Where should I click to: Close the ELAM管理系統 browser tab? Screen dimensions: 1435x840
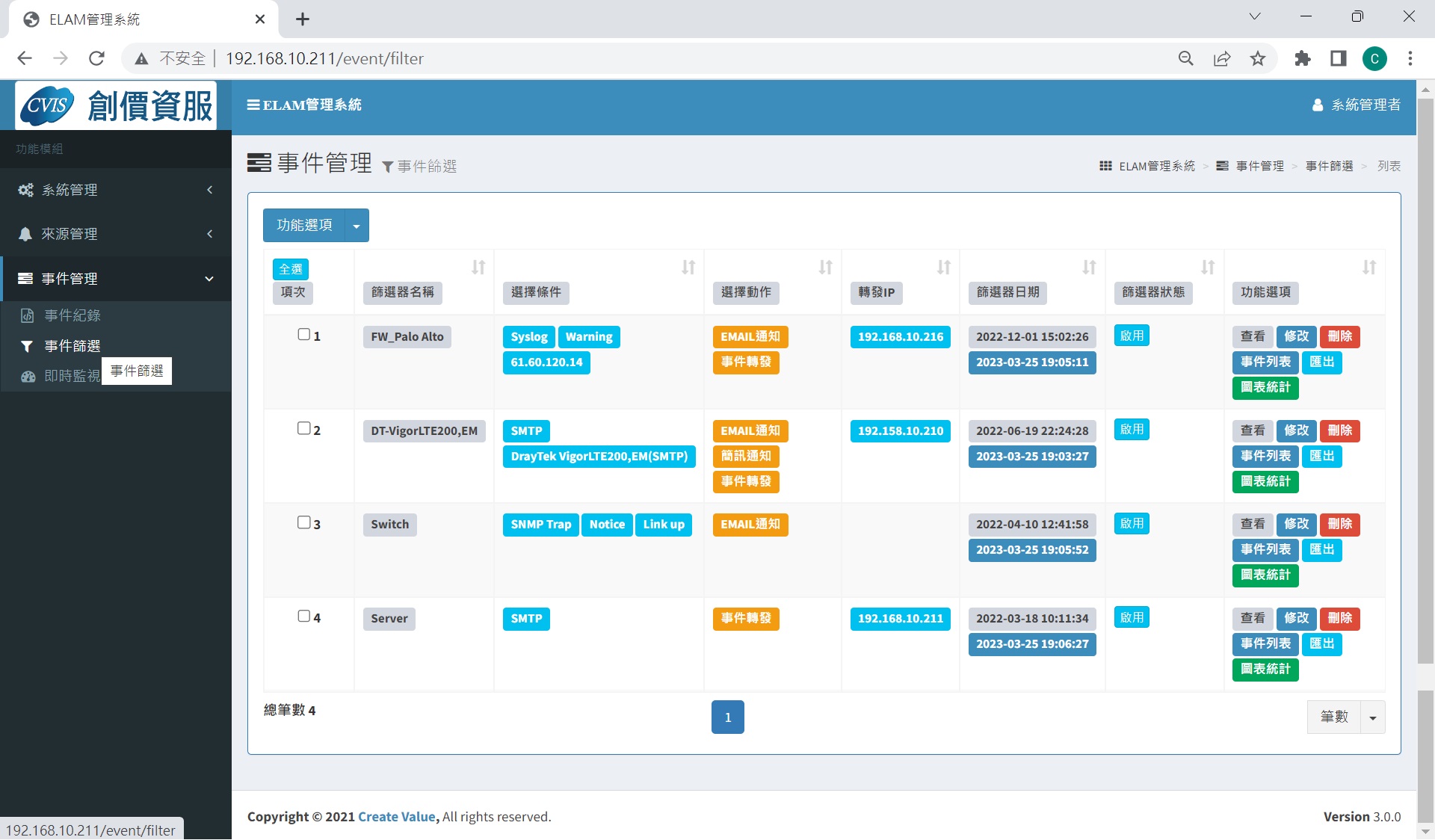point(260,19)
